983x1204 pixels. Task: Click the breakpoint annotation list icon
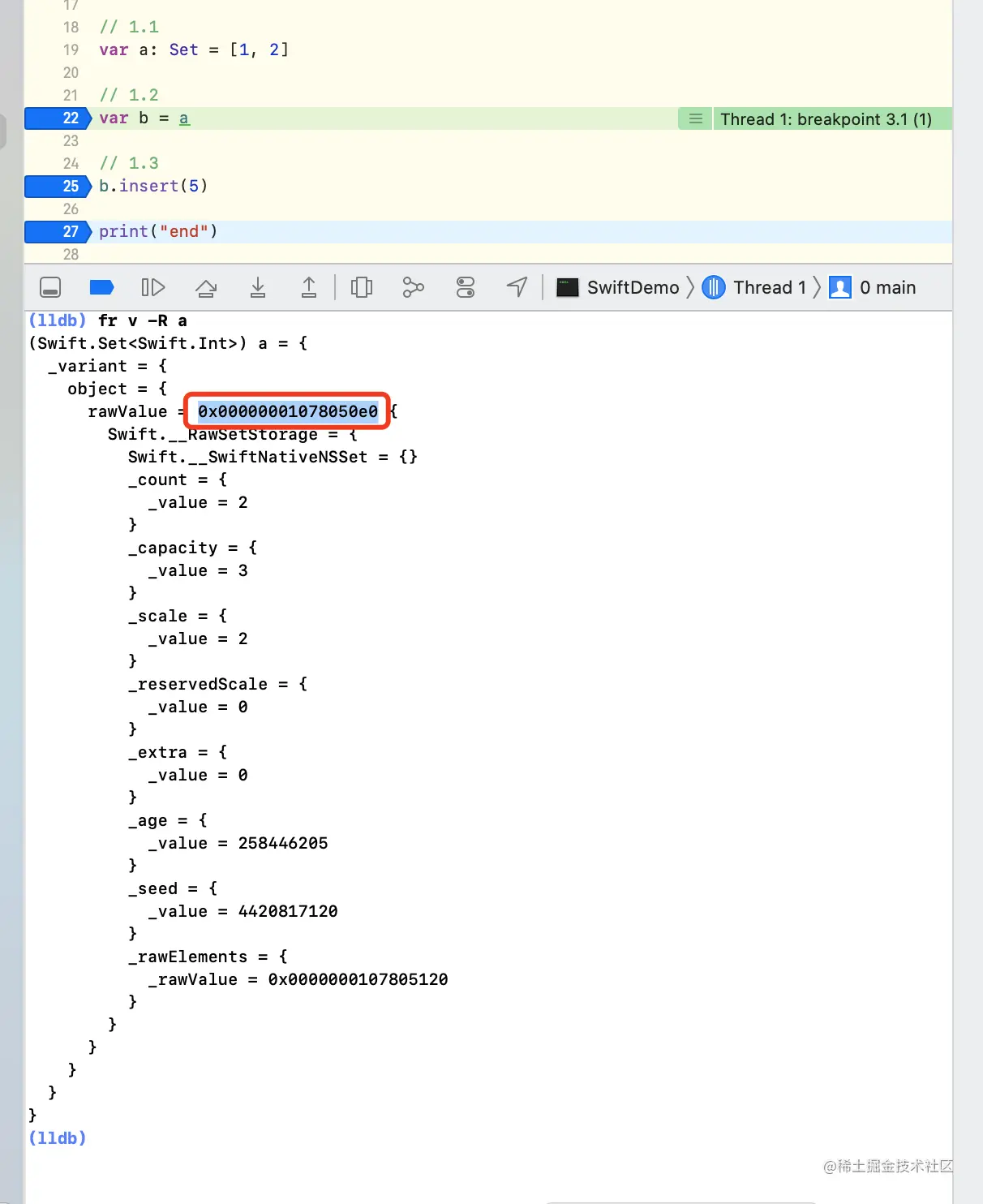point(695,119)
